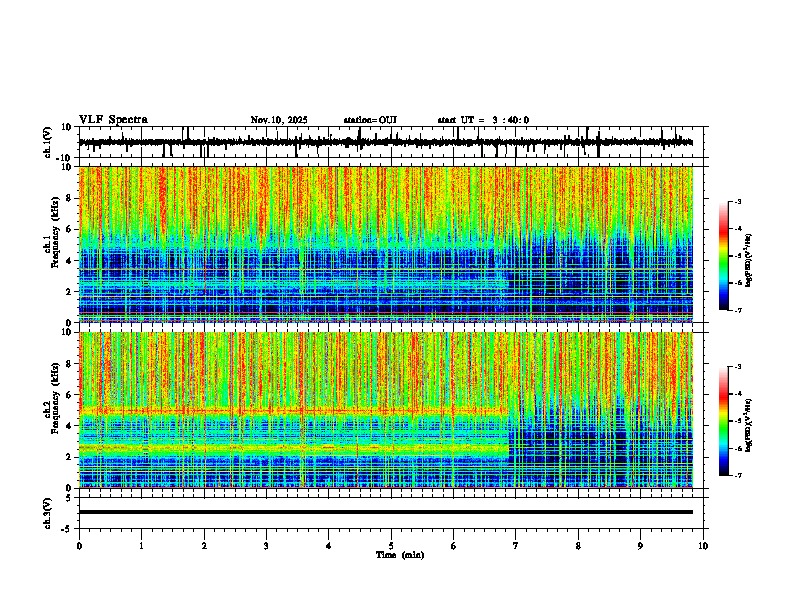Click the "Time (min)" axis label
The image size is (792, 612).
[x=400, y=555]
